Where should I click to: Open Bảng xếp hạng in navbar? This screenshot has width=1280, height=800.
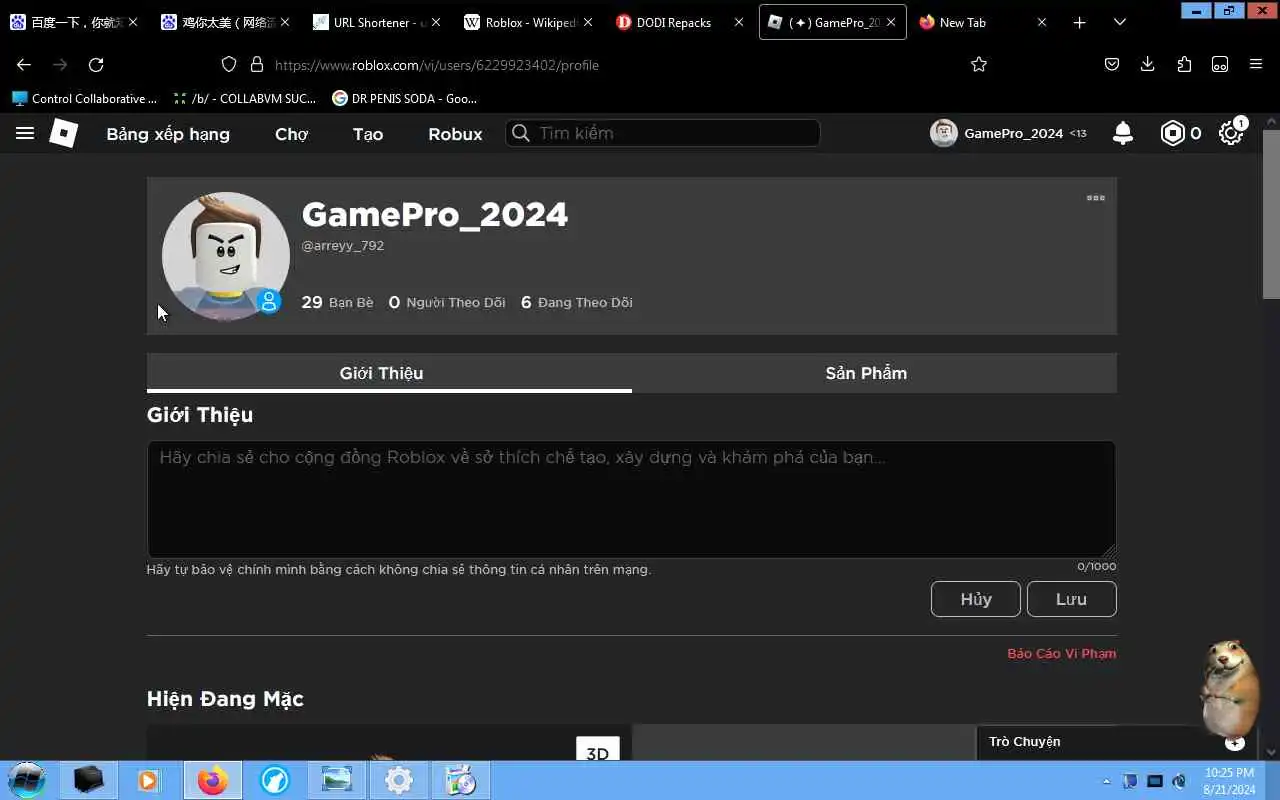168,134
